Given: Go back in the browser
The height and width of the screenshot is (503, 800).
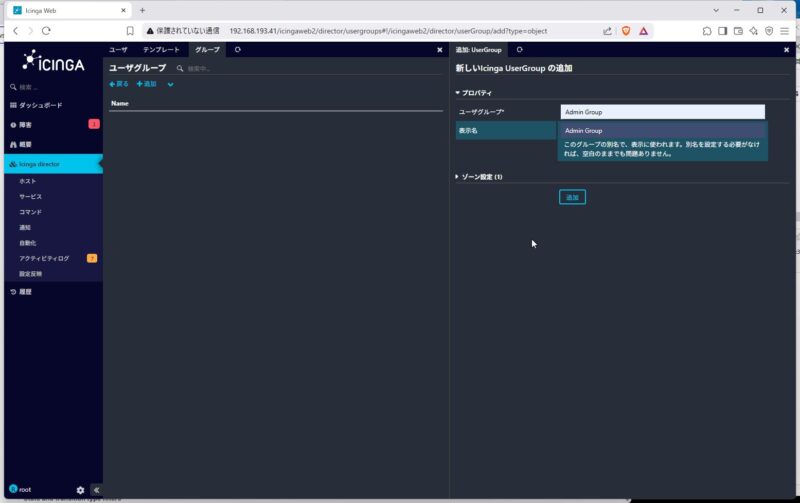Looking at the screenshot, I should [16, 31].
